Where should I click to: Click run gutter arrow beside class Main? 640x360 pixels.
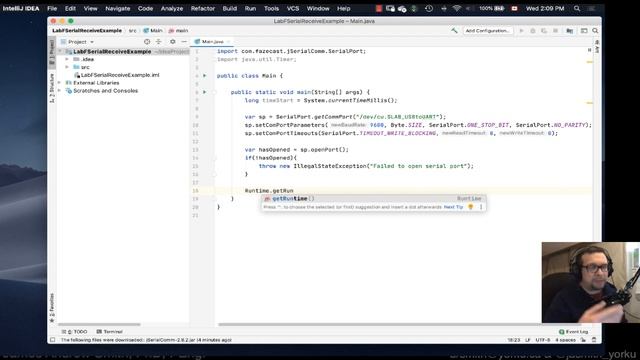pos(205,76)
